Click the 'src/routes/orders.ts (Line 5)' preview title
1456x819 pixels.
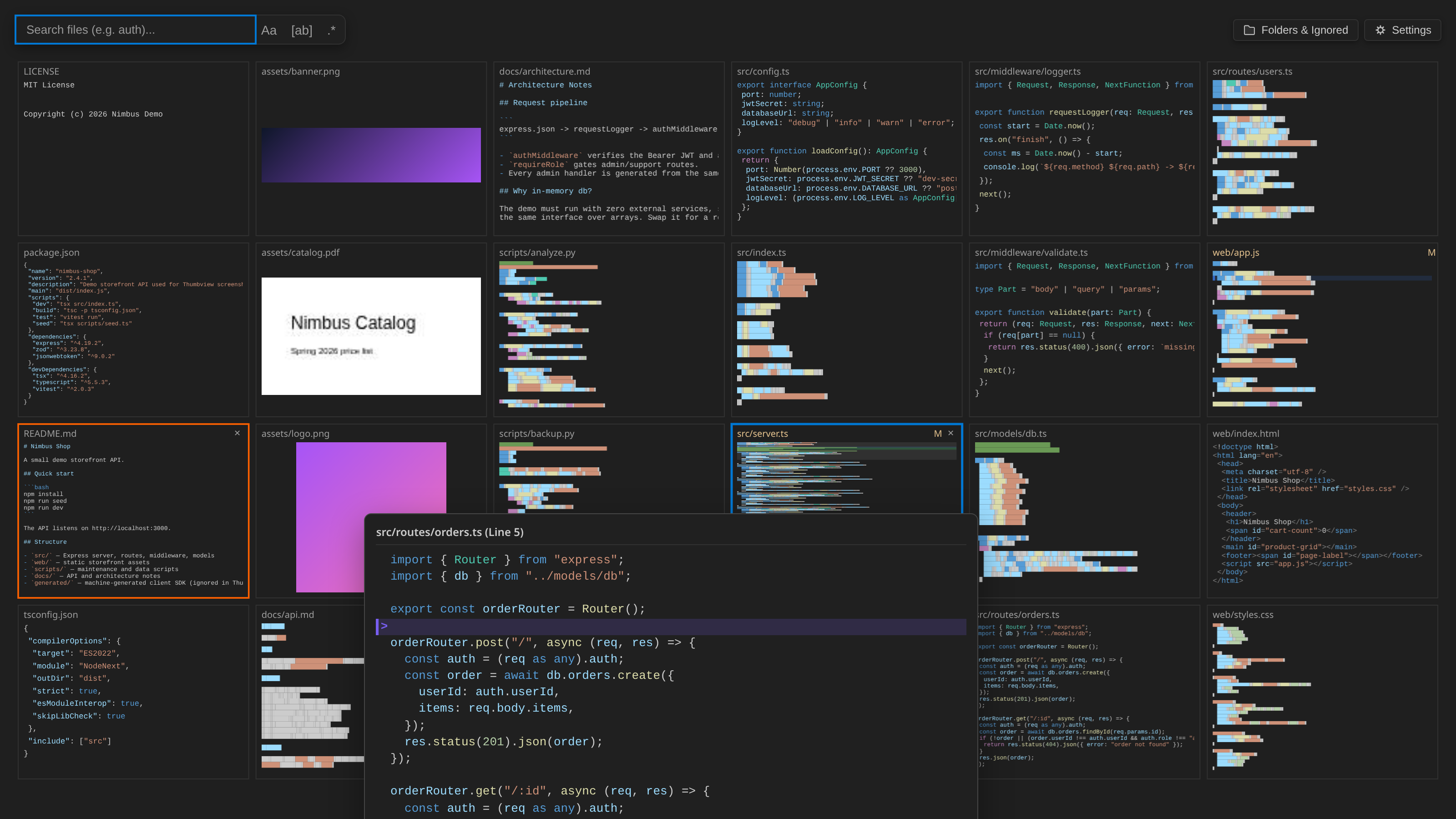(450, 532)
